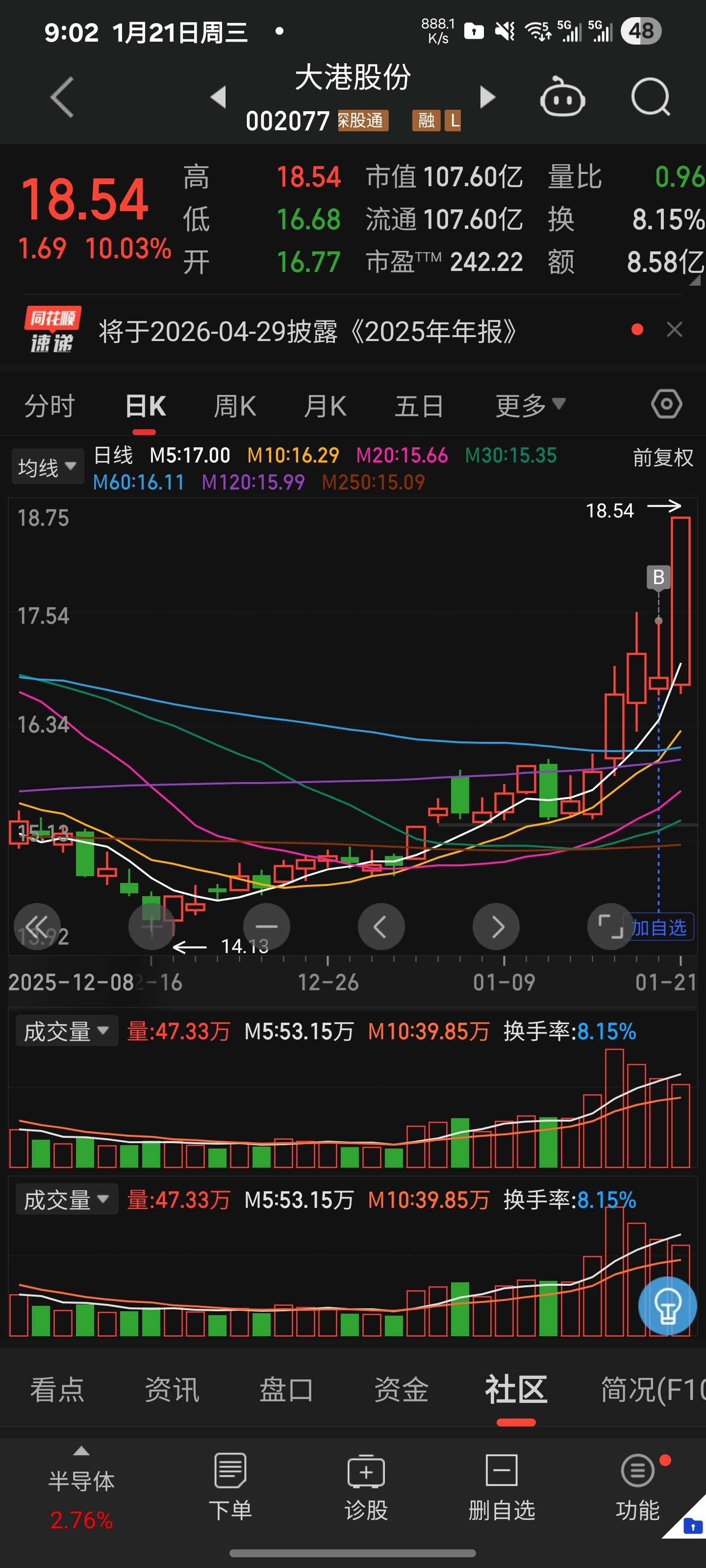Tap stock name 大港股份 header
706x1568 pixels.
tap(353, 78)
